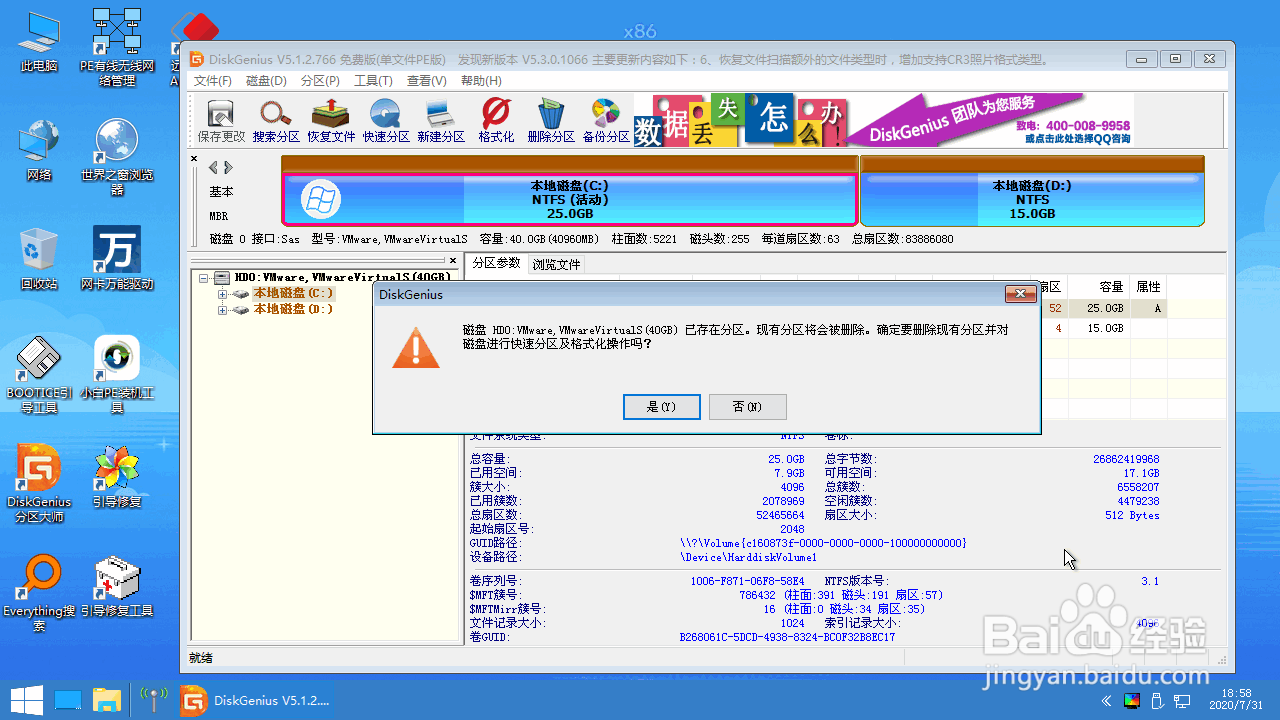This screenshot has width=1280, height=720.
Task: Open the 帮助(H) menu
Action: click(x=481, y=81)
